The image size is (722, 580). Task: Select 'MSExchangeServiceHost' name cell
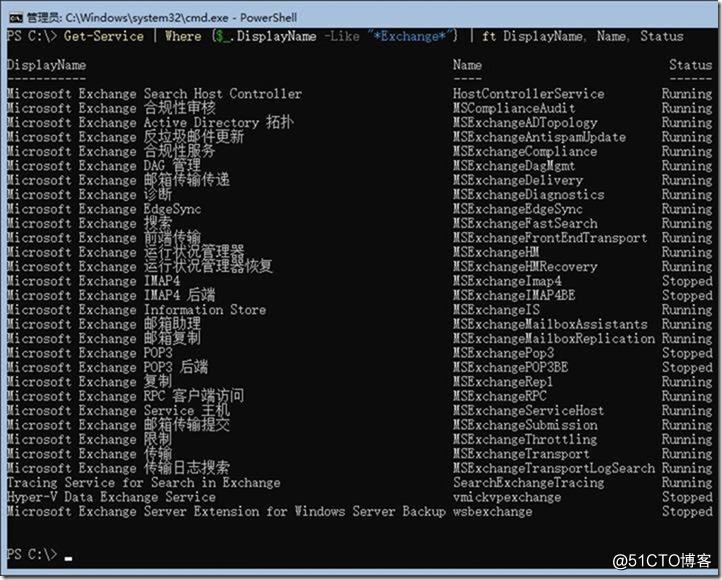click(x=528, y=411)
